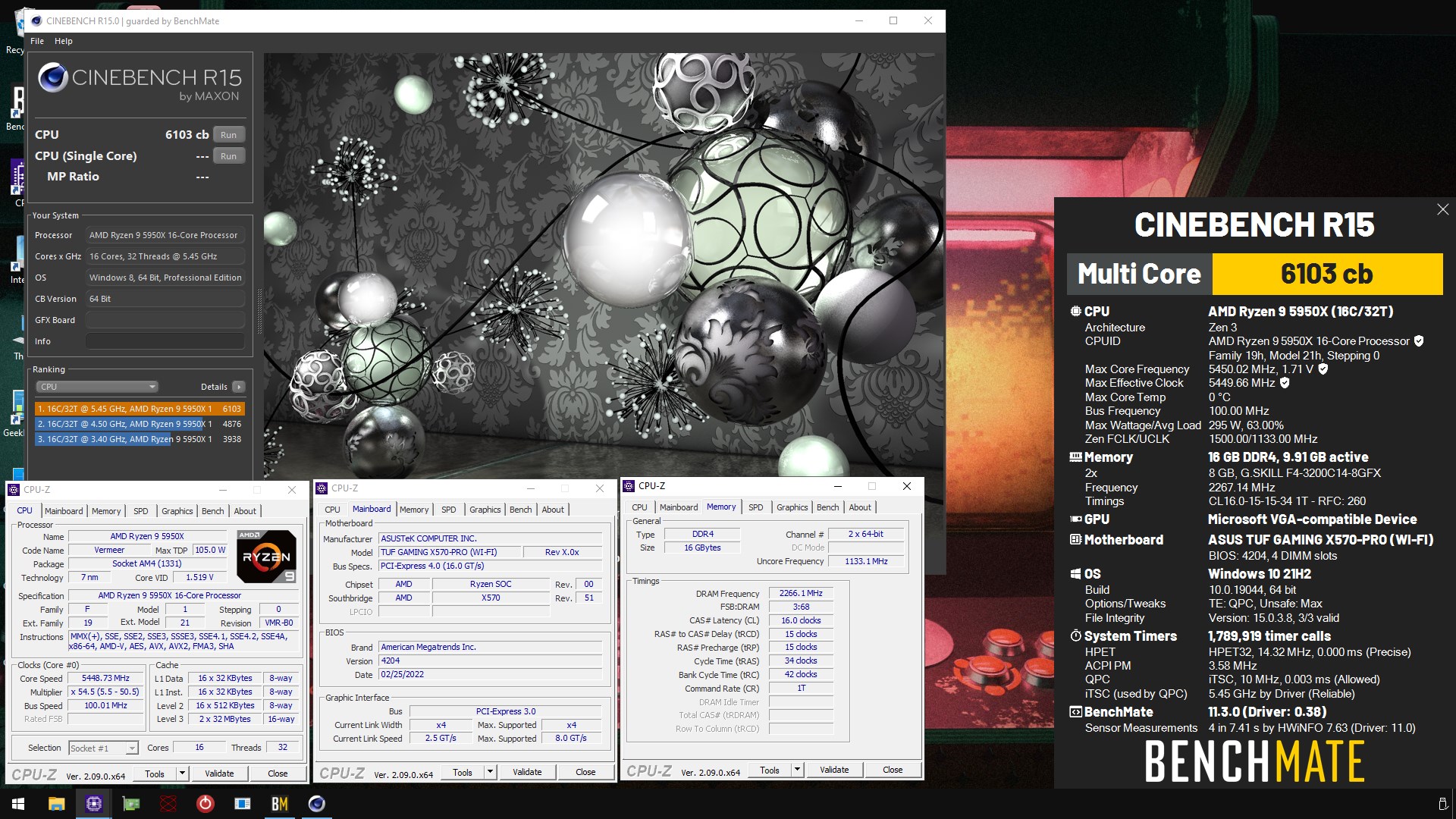
Task: Close the right CPU-Z window
Action: pos(907,486)
